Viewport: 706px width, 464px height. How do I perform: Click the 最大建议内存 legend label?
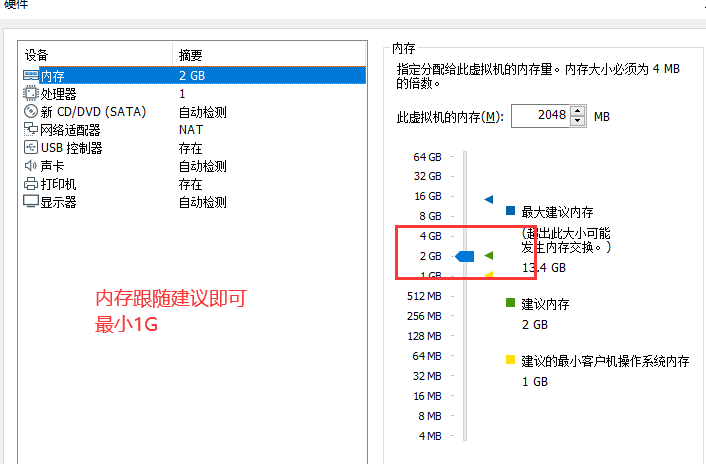click(557, 212)
